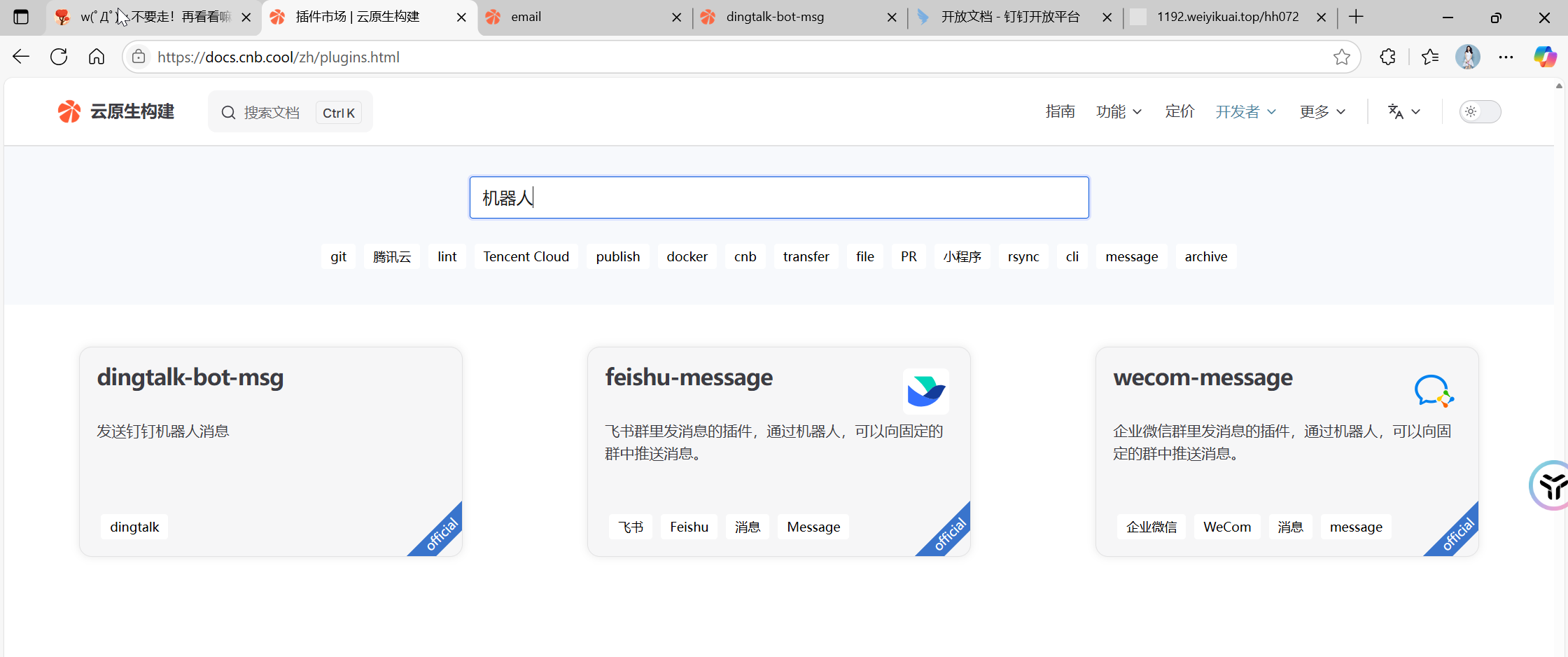Open the 搜索文档 docs search box
Viewport: 1568px width, 657px height.
click(290, 112)
